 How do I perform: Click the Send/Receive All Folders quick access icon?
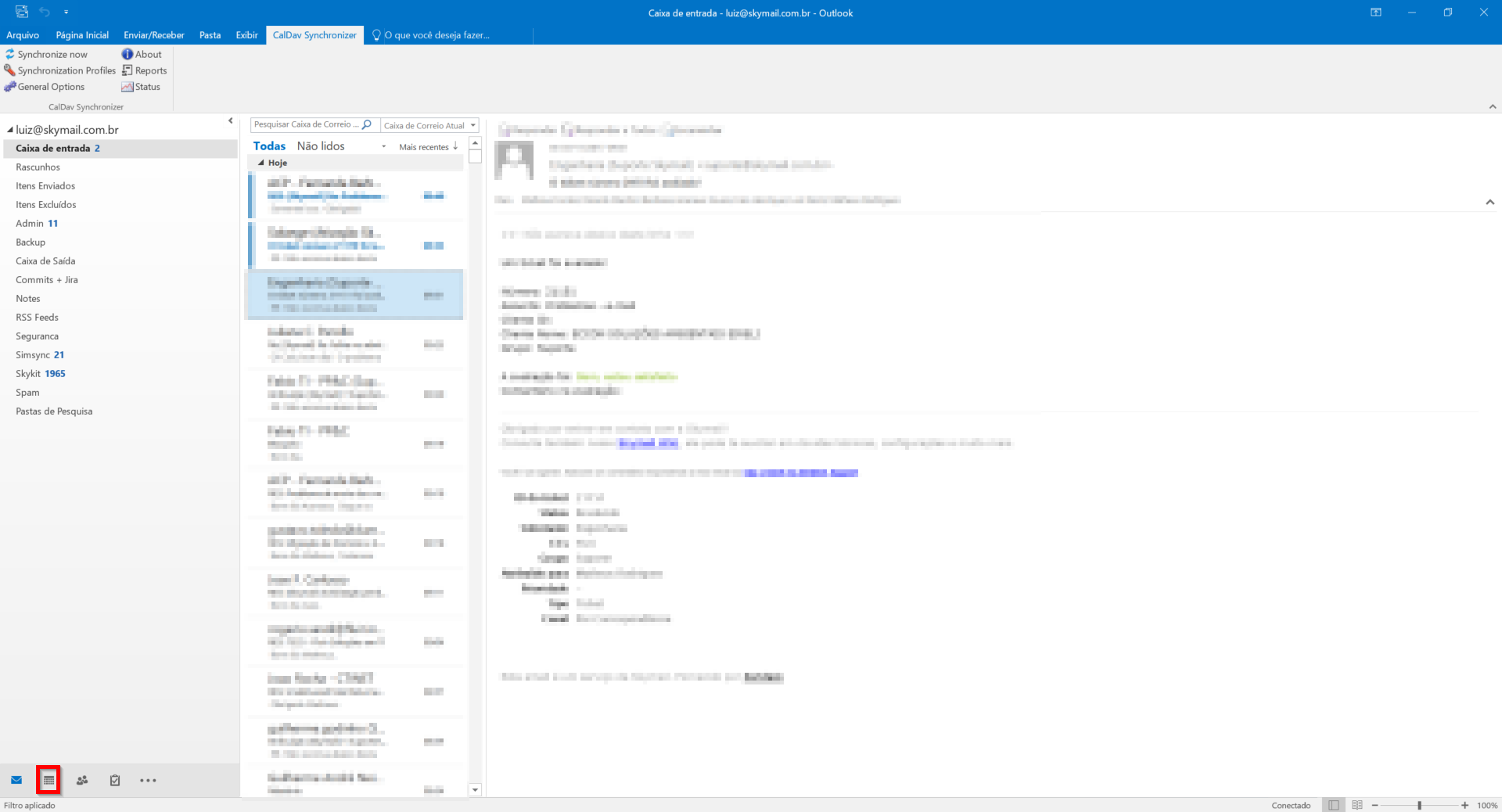[22, 12]
